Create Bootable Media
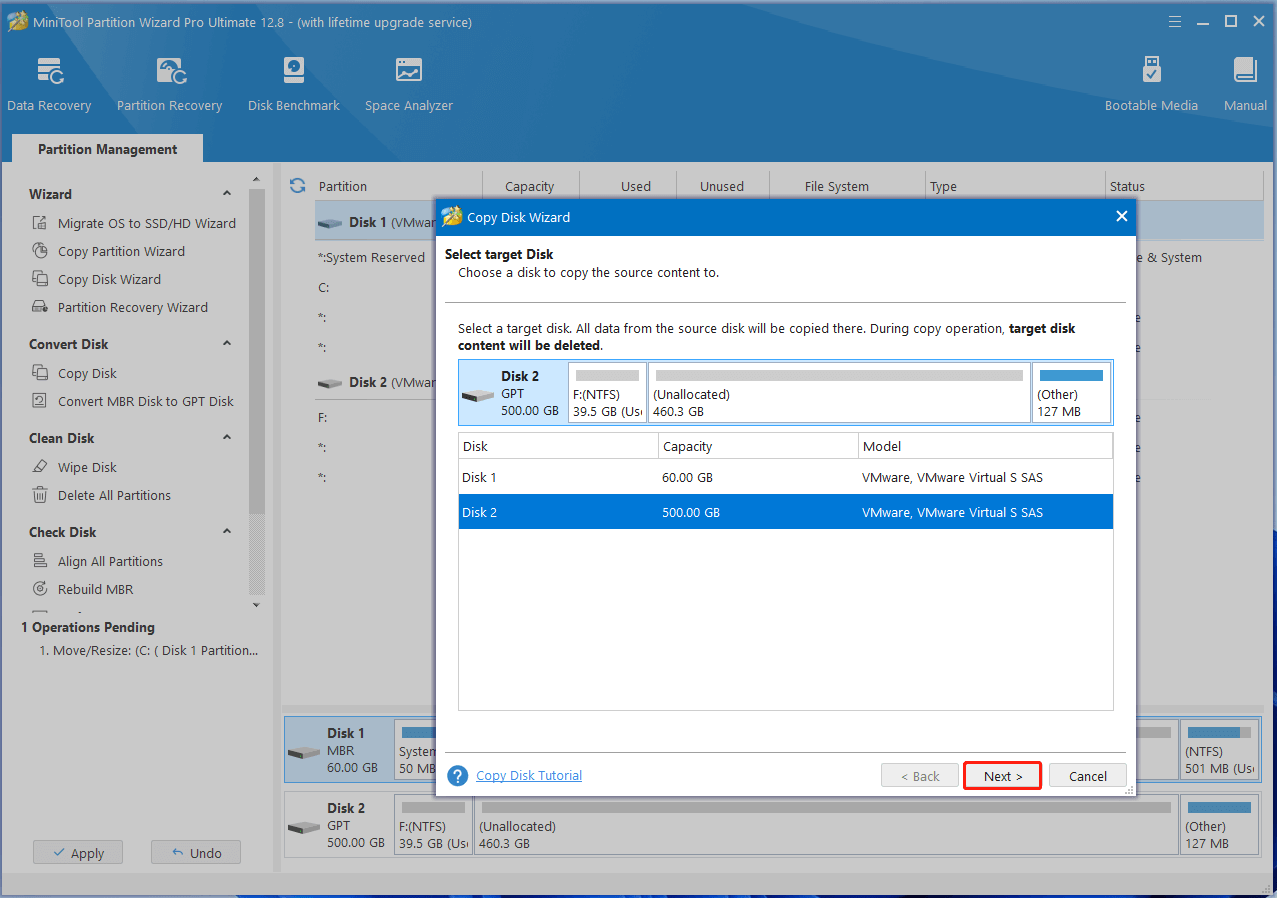1277x898 pixels. click(1151, 85)
